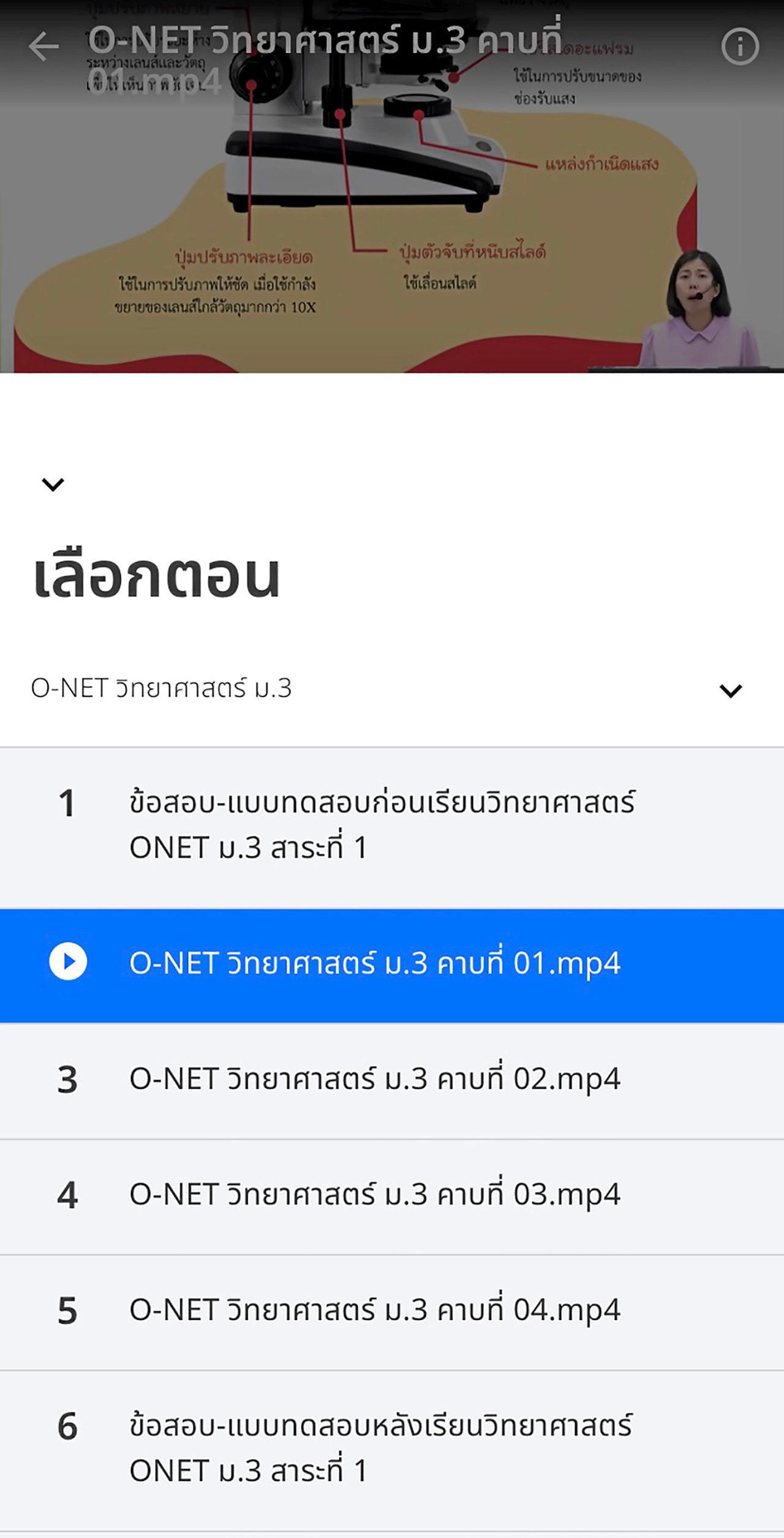
Task: Choose episode คาบที่ 03.mp4
Action: 374,1195
